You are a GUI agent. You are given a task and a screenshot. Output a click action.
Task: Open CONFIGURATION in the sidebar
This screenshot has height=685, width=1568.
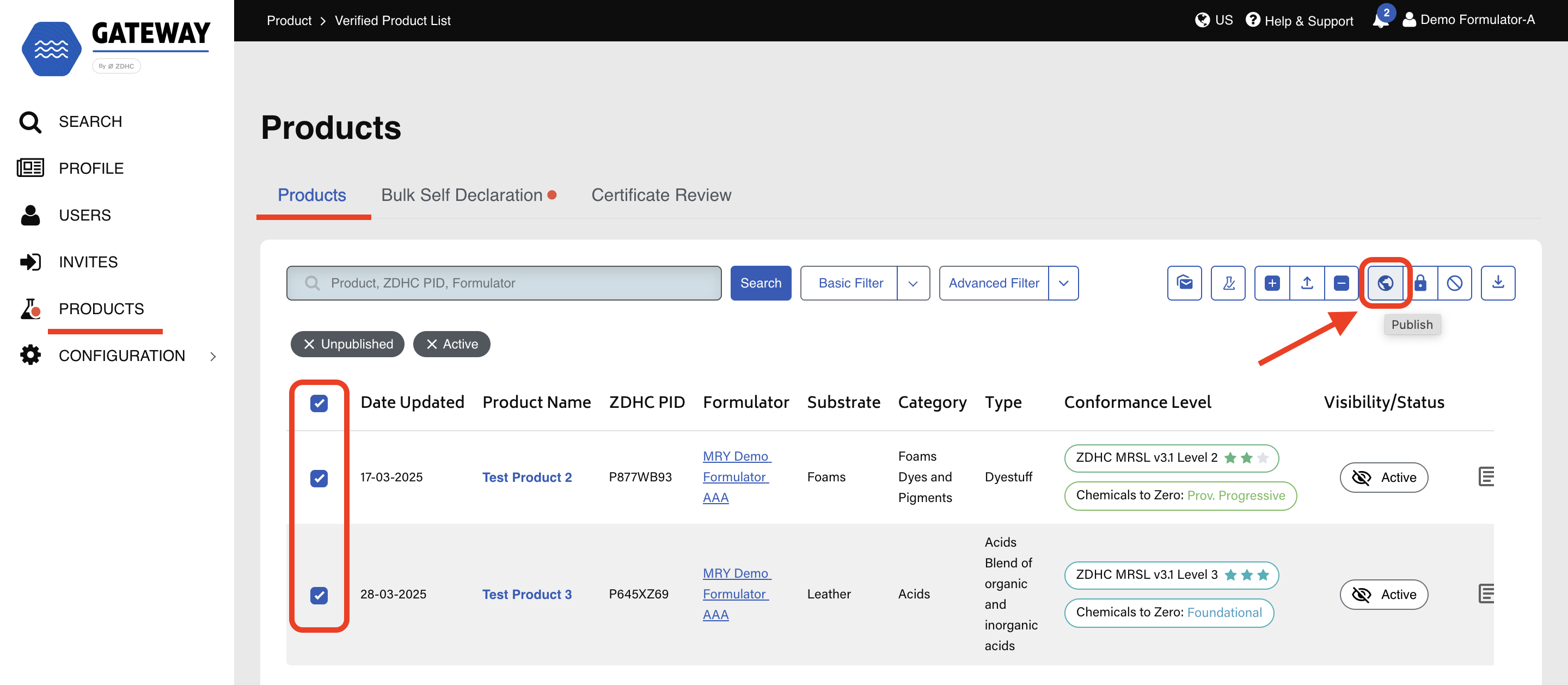(x=122, y=355)
